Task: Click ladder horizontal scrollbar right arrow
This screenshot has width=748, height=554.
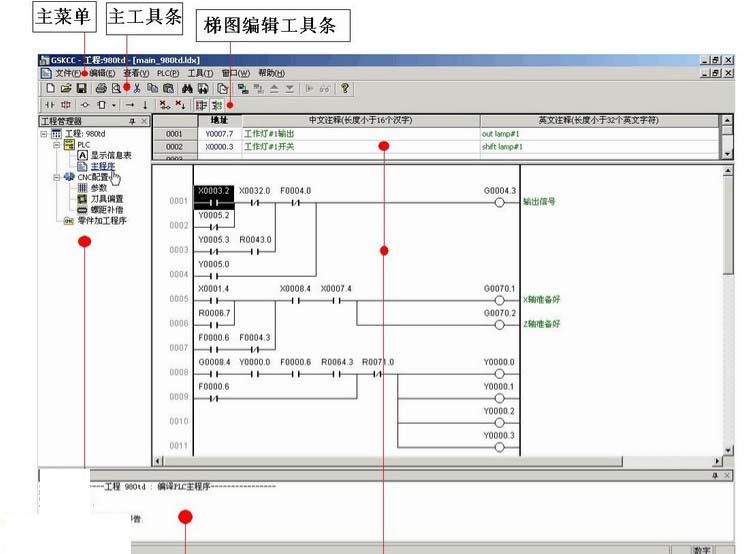Action: point(717,461)
